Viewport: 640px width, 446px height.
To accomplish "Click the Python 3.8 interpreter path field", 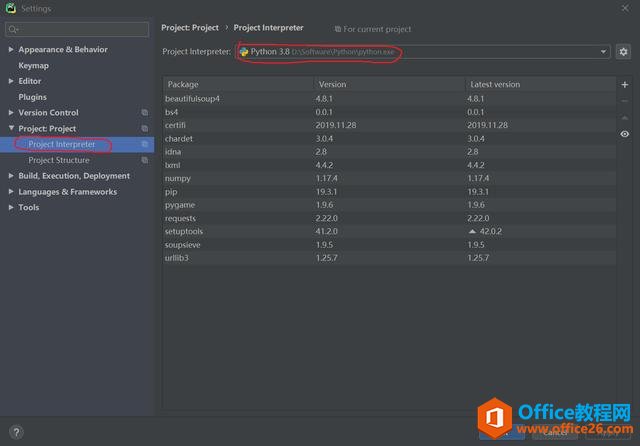I will [x=423, y=52].
